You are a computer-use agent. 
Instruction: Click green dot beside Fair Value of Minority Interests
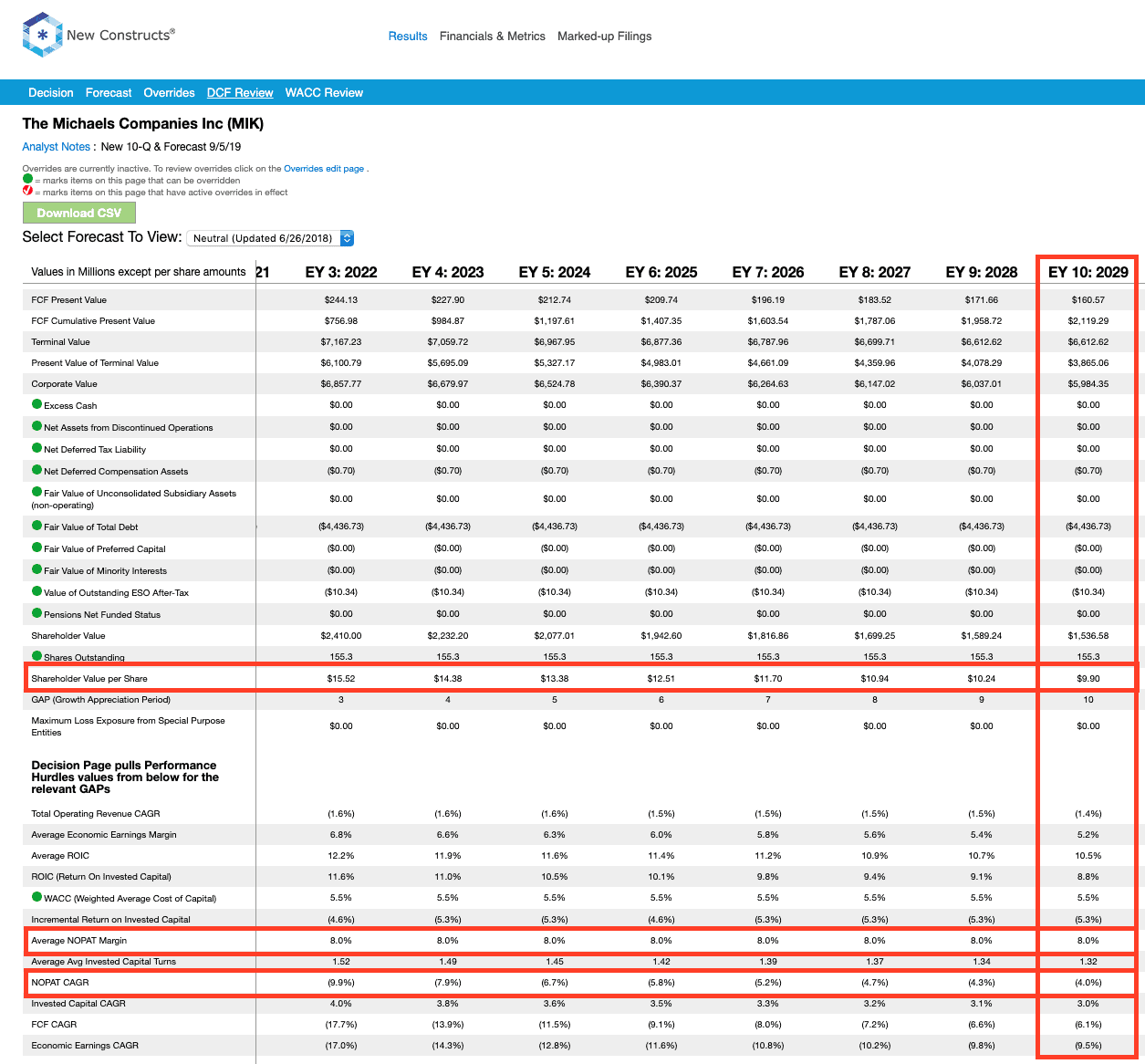[x=36, y=569]
